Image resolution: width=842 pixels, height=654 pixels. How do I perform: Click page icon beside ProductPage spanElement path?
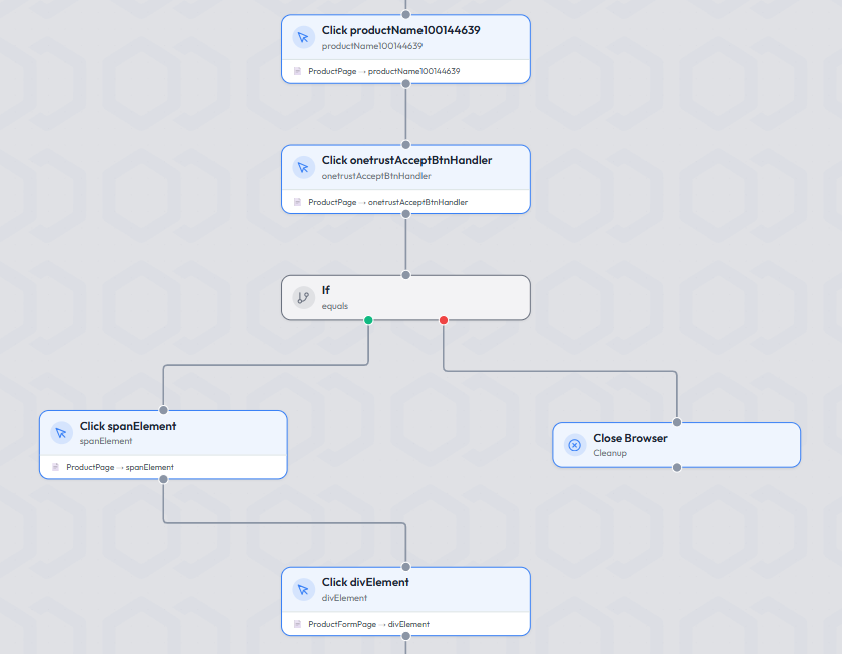55,467
